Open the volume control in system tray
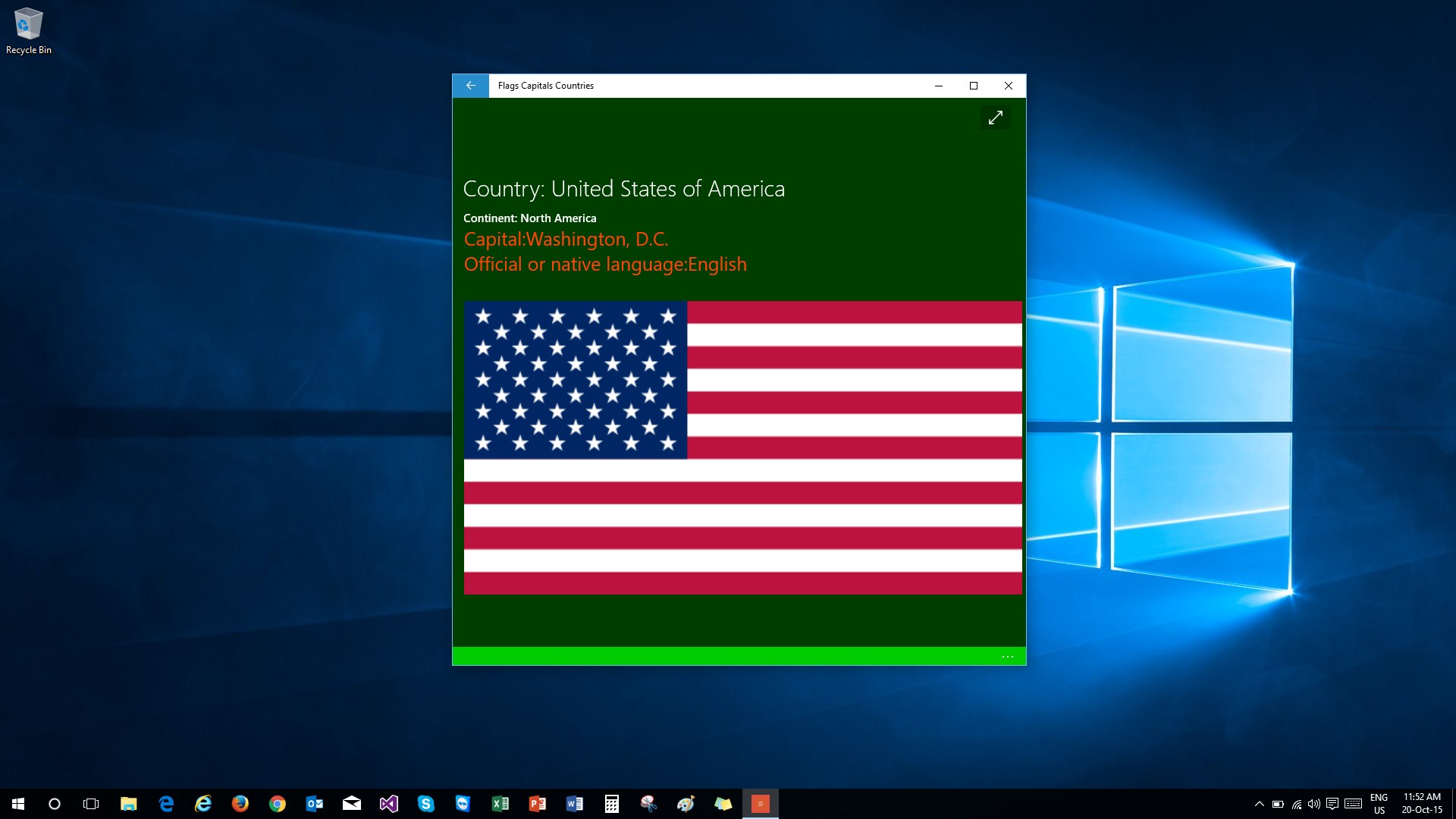 [1314, 804]
